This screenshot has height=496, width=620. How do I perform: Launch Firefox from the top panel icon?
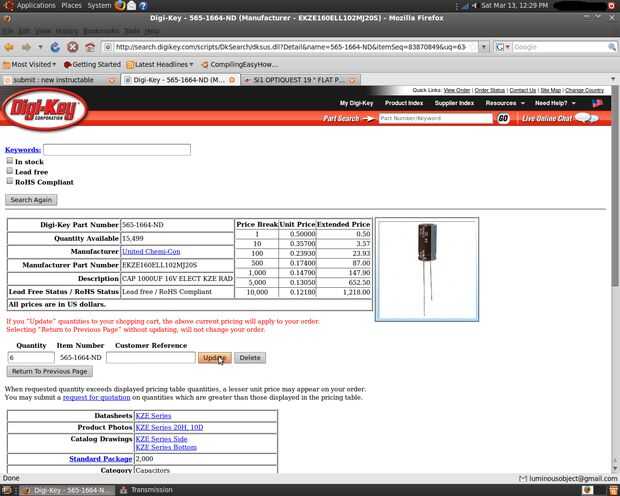(x=120, y=5)
